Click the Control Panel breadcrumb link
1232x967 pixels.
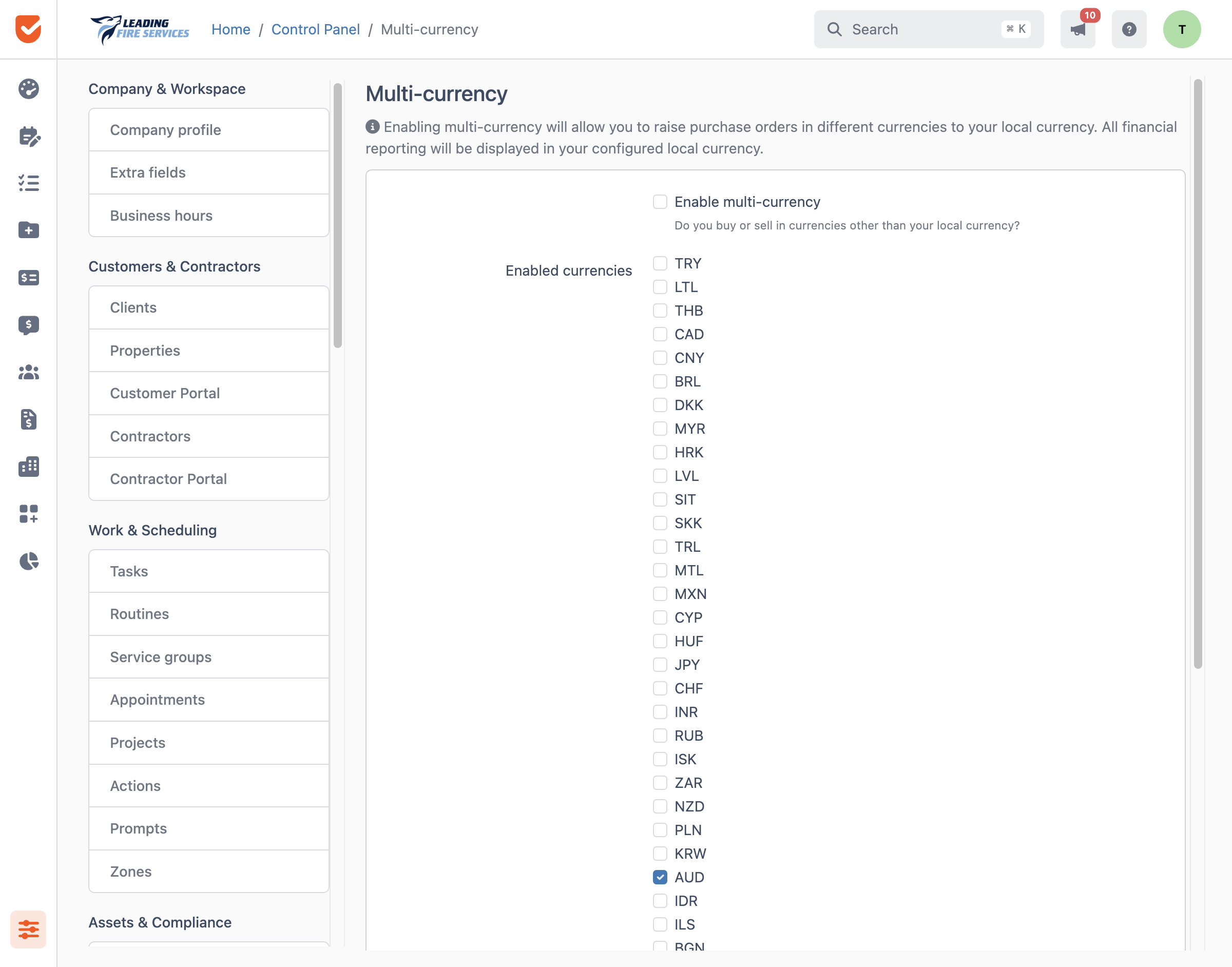click(315, 29)
